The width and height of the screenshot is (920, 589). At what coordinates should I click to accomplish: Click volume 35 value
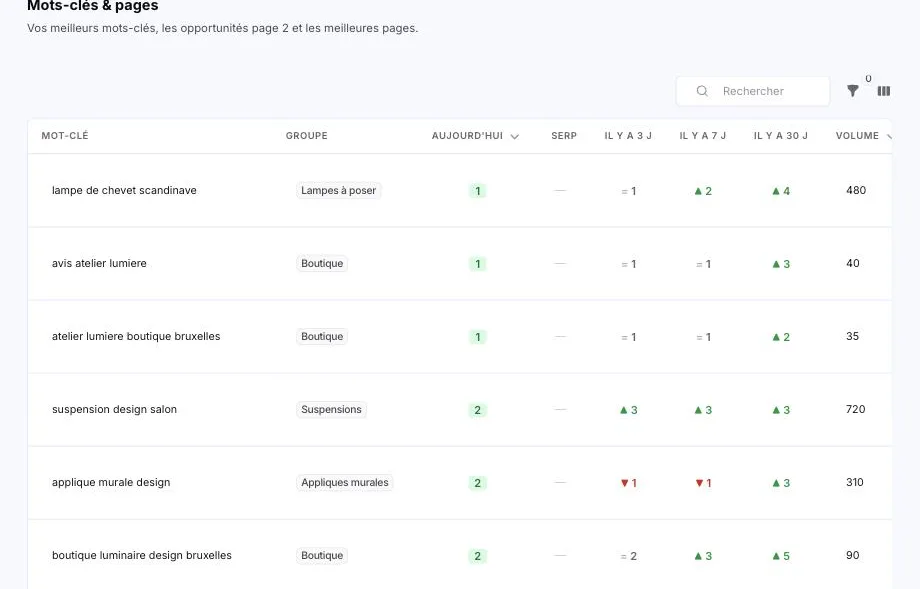click(853, 336)
